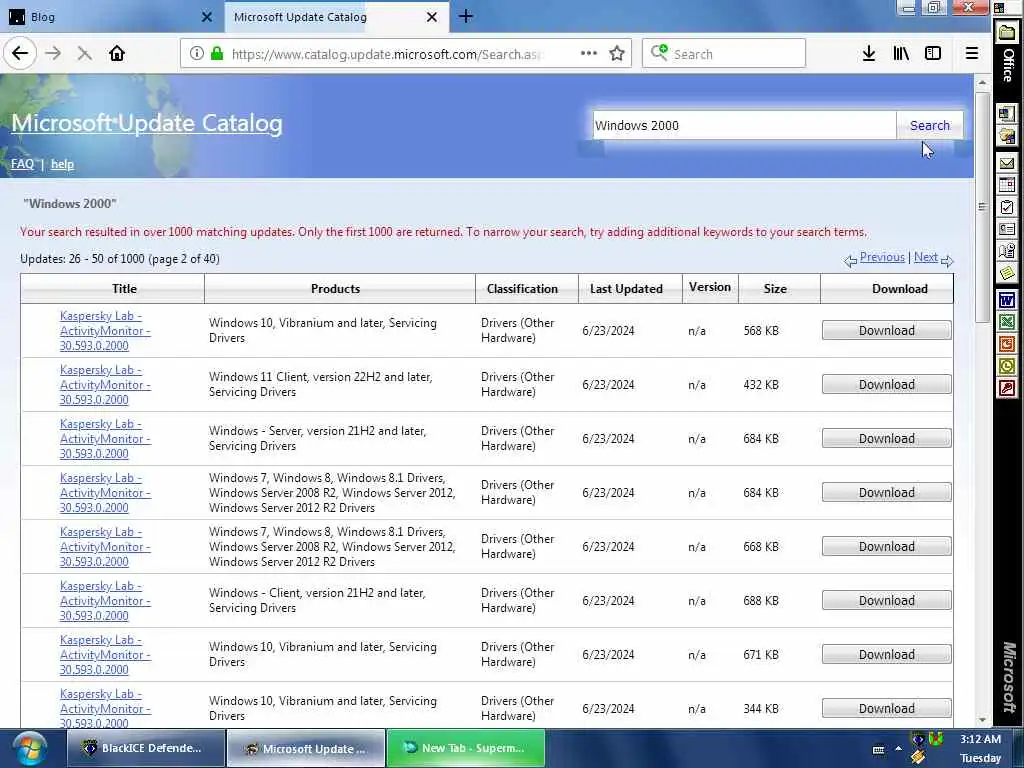Click the new mail envelope icon on Office bar
Viewport: 1024px width, 768px height.
tap(1007, 163)
